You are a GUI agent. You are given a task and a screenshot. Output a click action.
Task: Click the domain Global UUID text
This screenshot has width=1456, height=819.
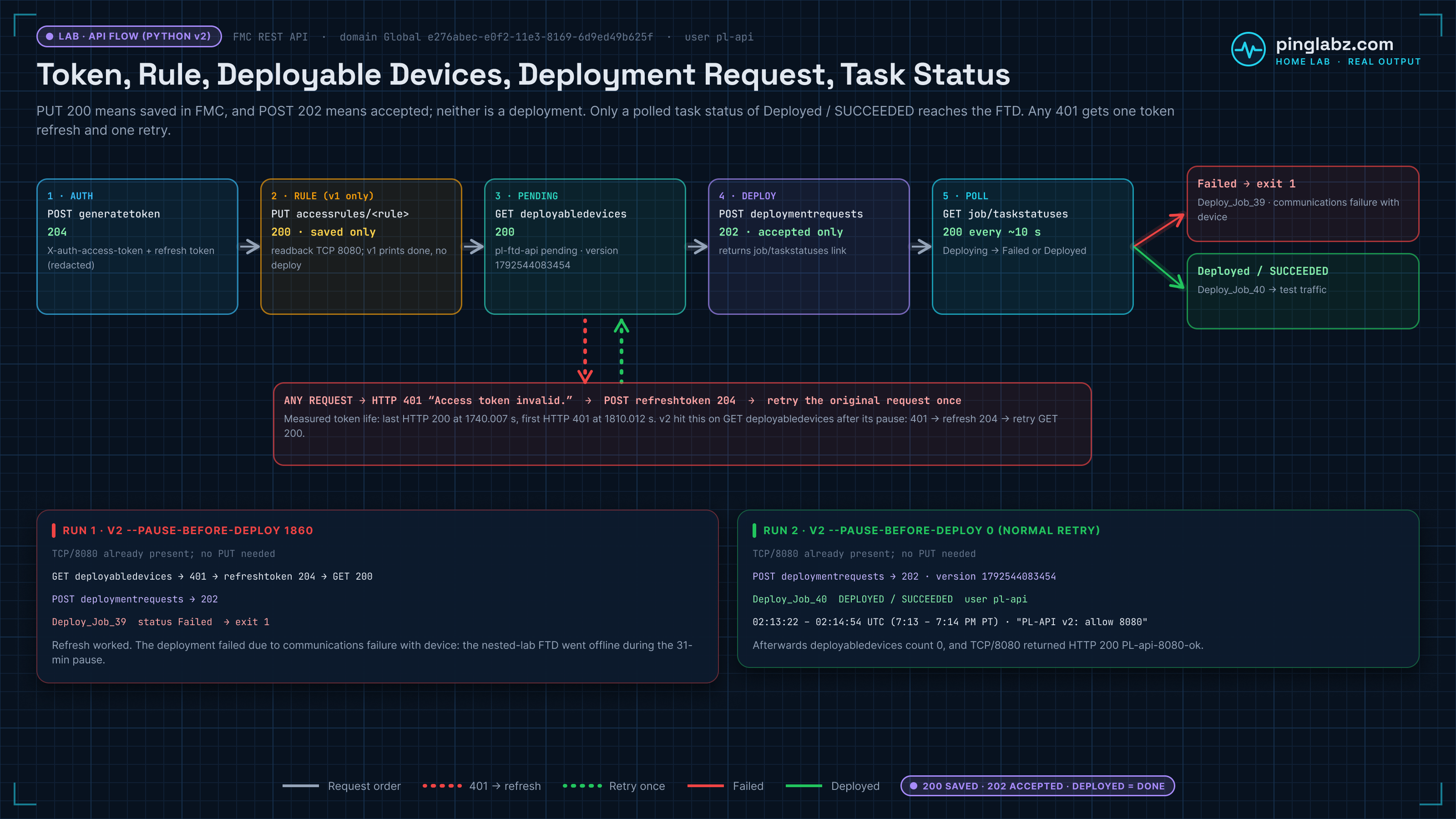pos(496,37)
